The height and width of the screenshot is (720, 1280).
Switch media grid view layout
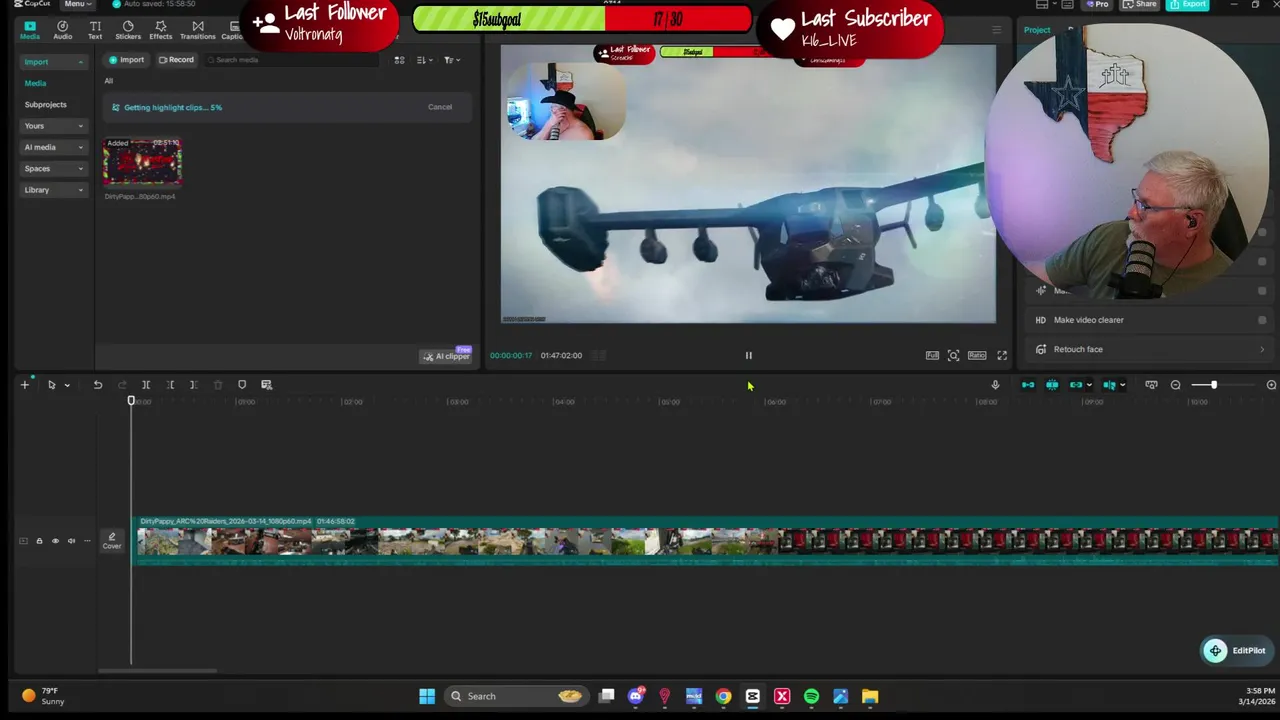(399, 60)
